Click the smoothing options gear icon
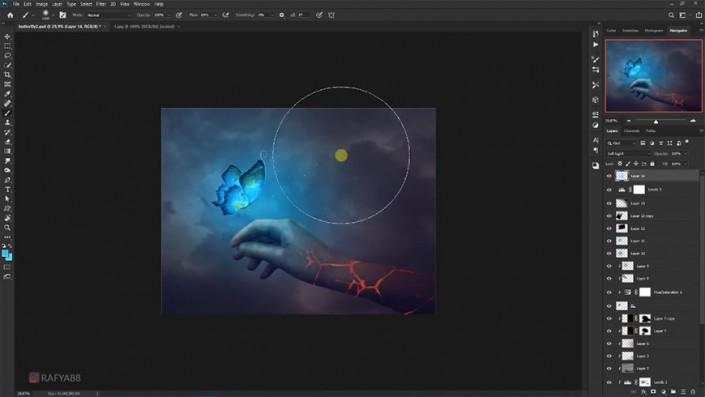Viewport: 705px width, 397px height. (281, 15)
